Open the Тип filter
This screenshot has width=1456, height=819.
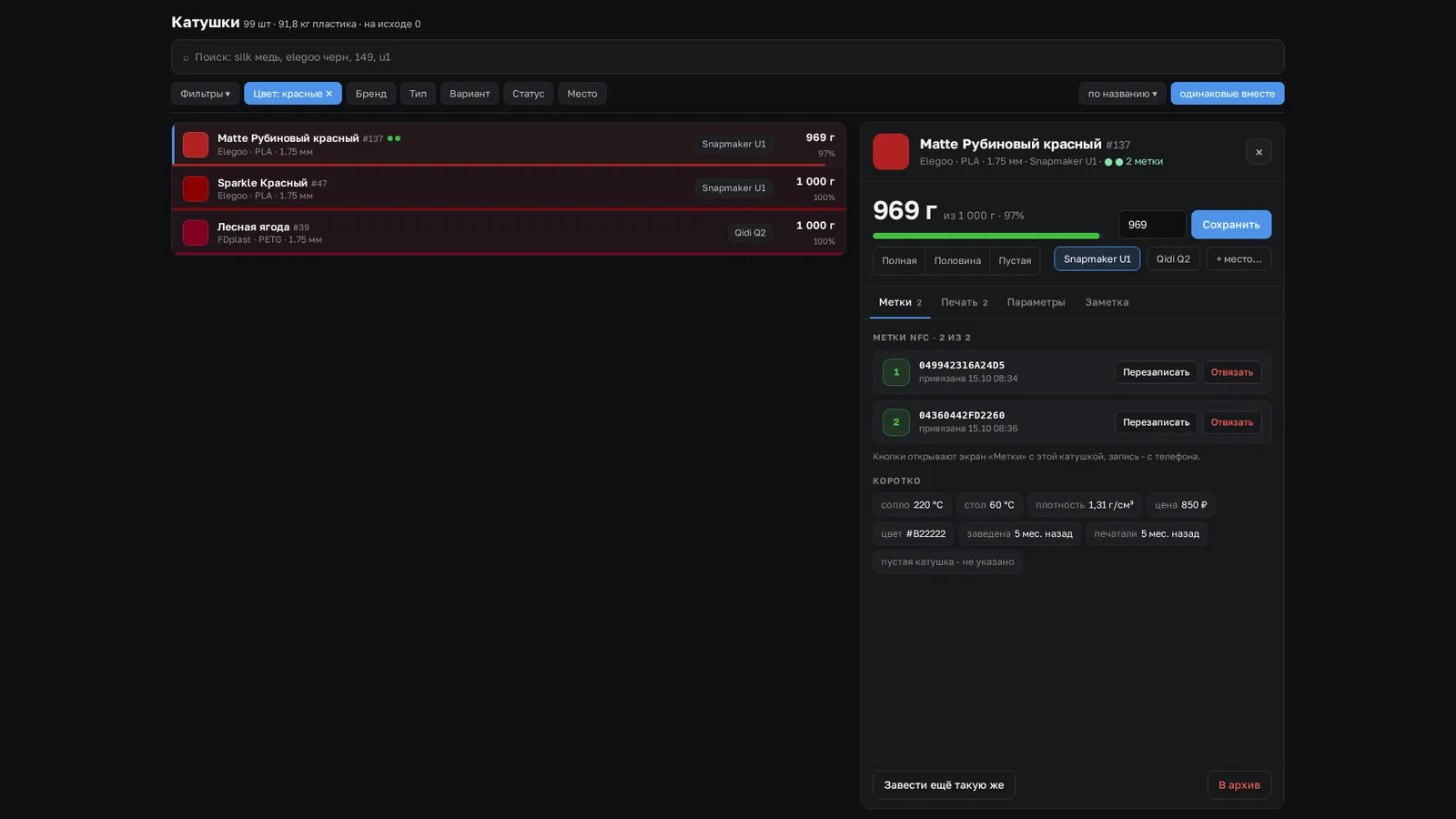click(x=418, y=94)
